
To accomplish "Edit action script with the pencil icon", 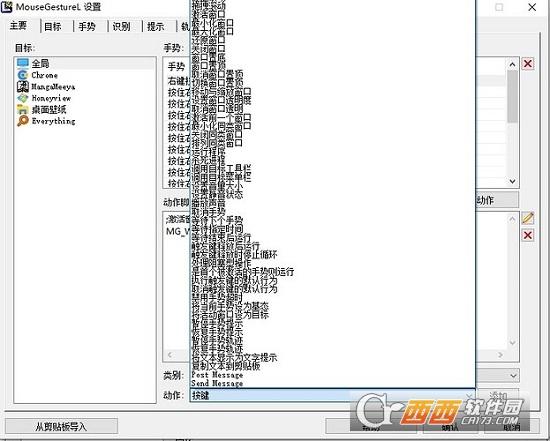I will [528, 218].
